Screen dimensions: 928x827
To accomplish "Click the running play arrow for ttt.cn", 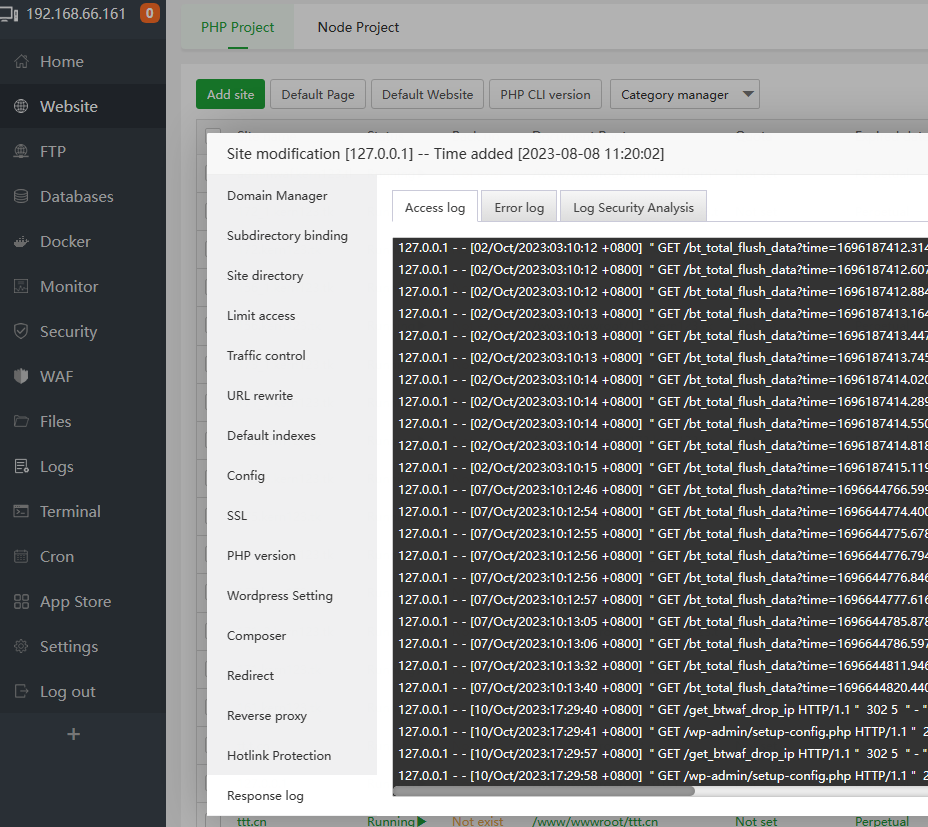I will pyautogui.click(x=421, y=821).
